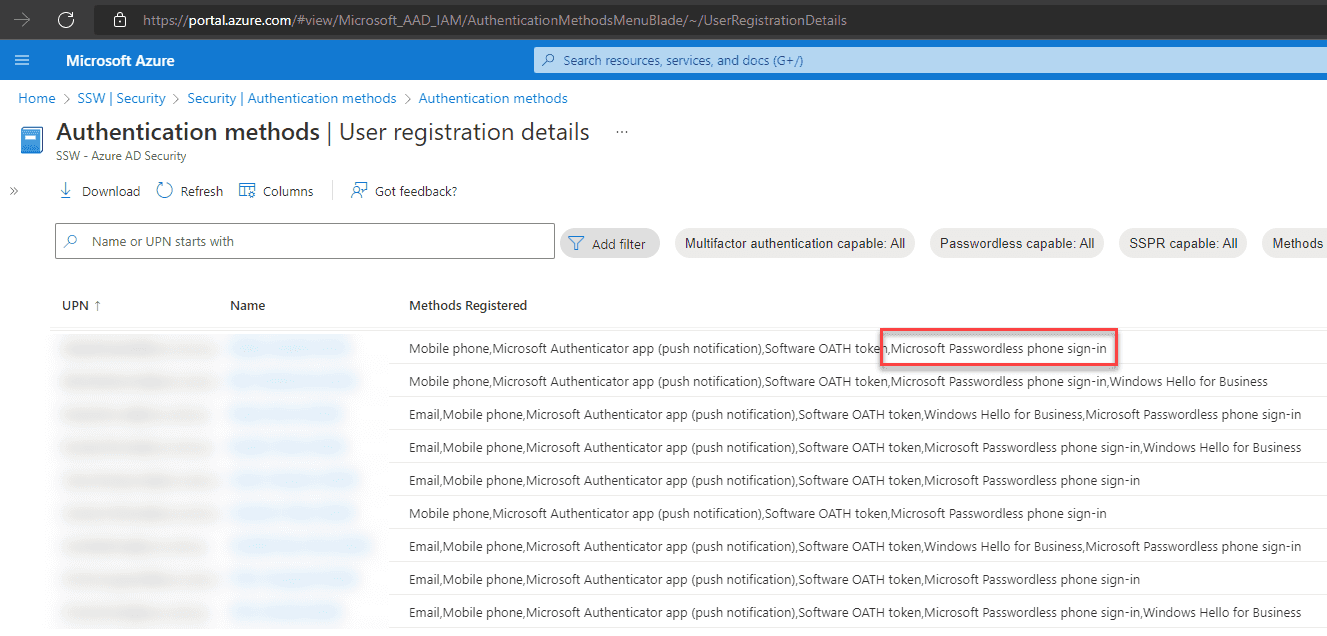Open the Azure portal hamburger menu
Screen dimensions: 1327x636
(22, 60)
